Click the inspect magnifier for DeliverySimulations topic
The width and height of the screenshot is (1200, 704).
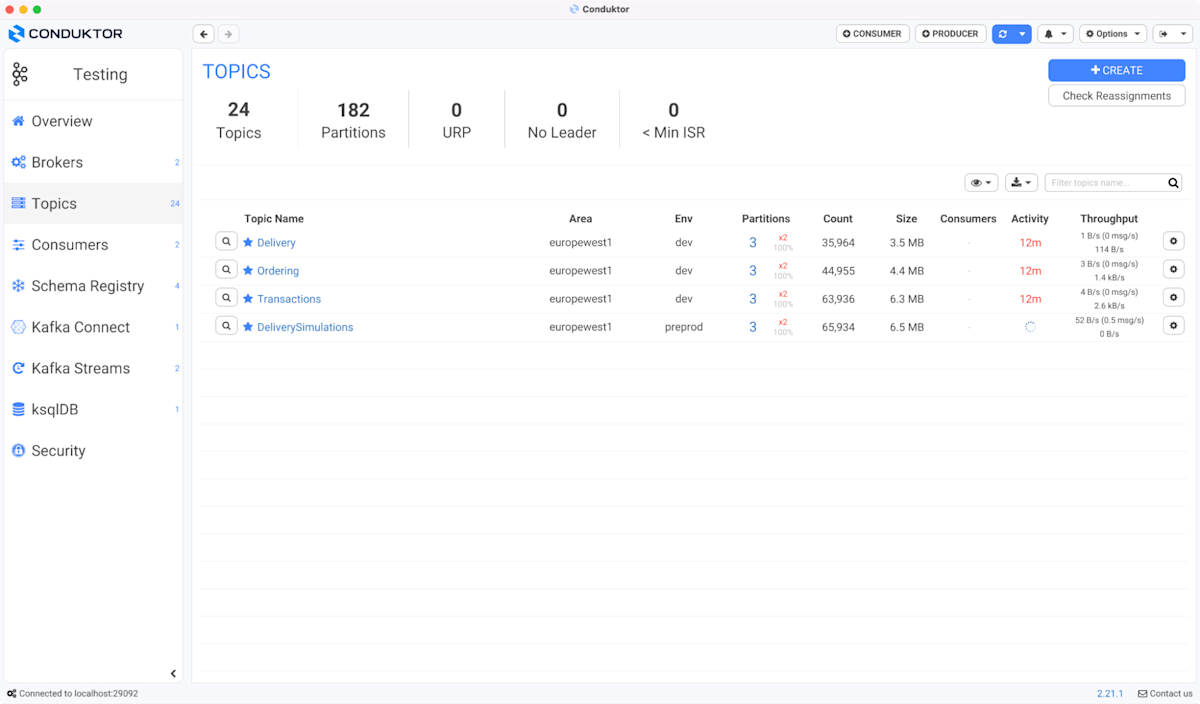pos(227,326)
